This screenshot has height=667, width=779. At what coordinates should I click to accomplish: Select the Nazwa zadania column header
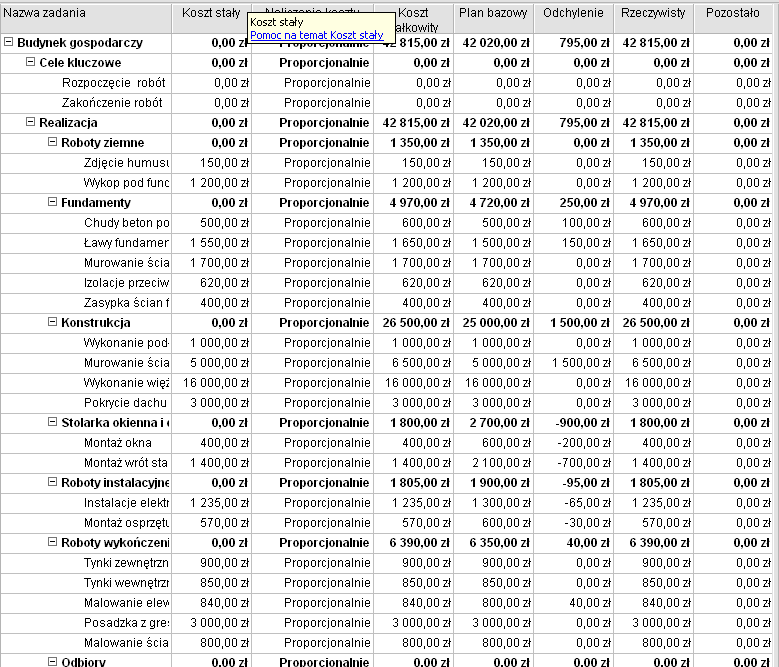(86, 19)
